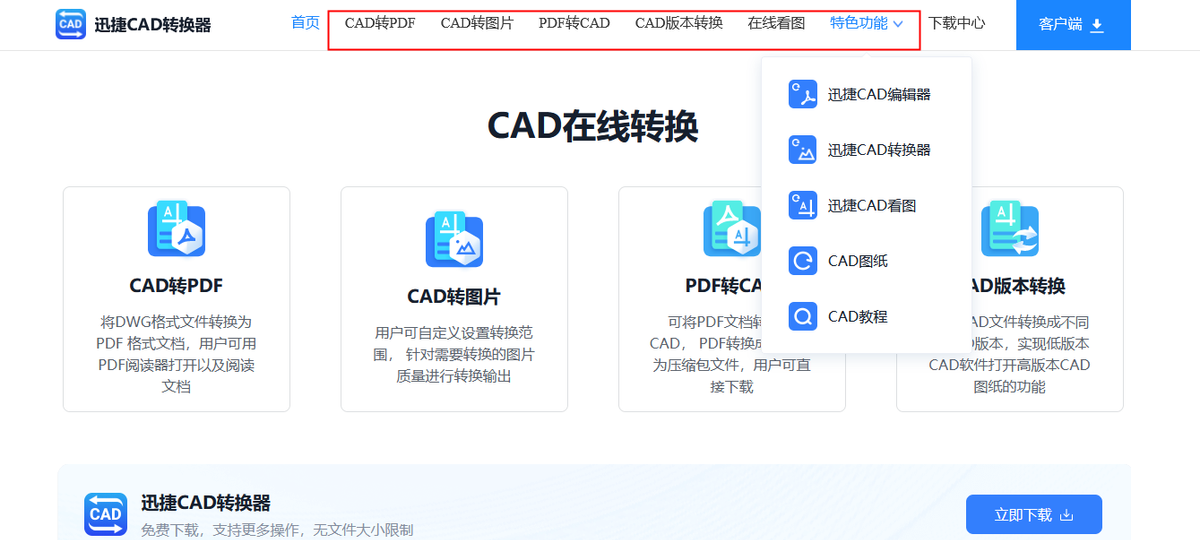Viewport: 1200px width, 540px height.
Task: Click the CAD转图片 card icon
Action: click(x=454, y=239)
